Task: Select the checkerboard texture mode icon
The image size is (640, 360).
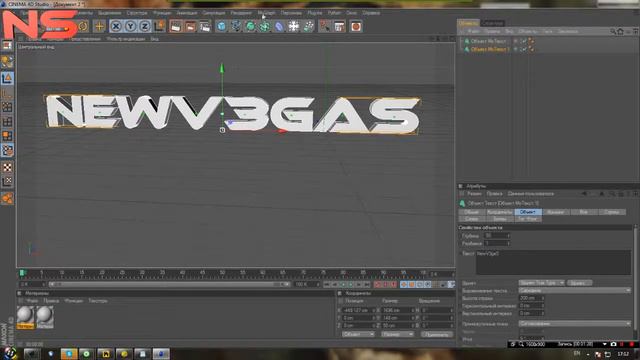Action: (7, 167)
